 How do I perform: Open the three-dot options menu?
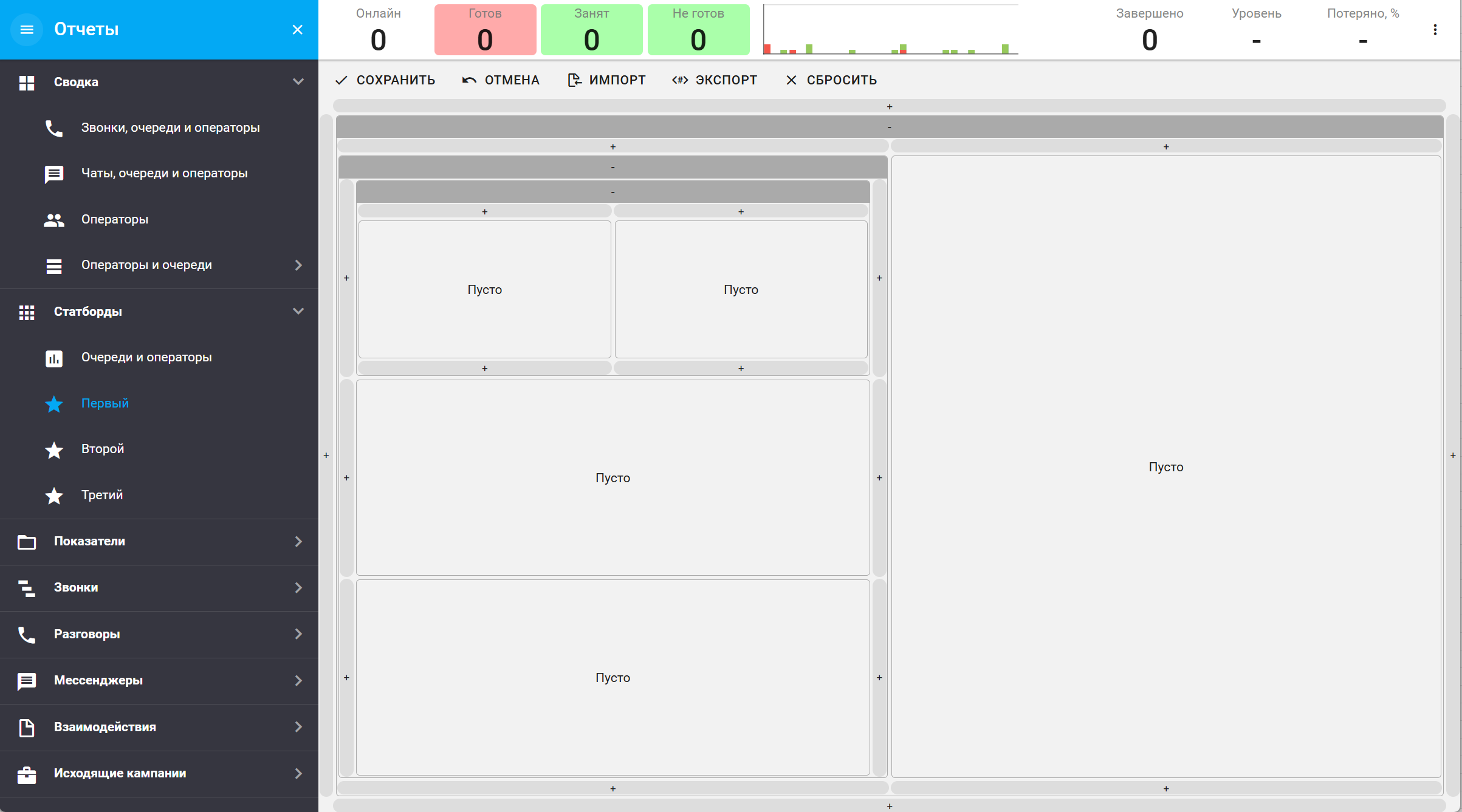(x=1435, y=30)
